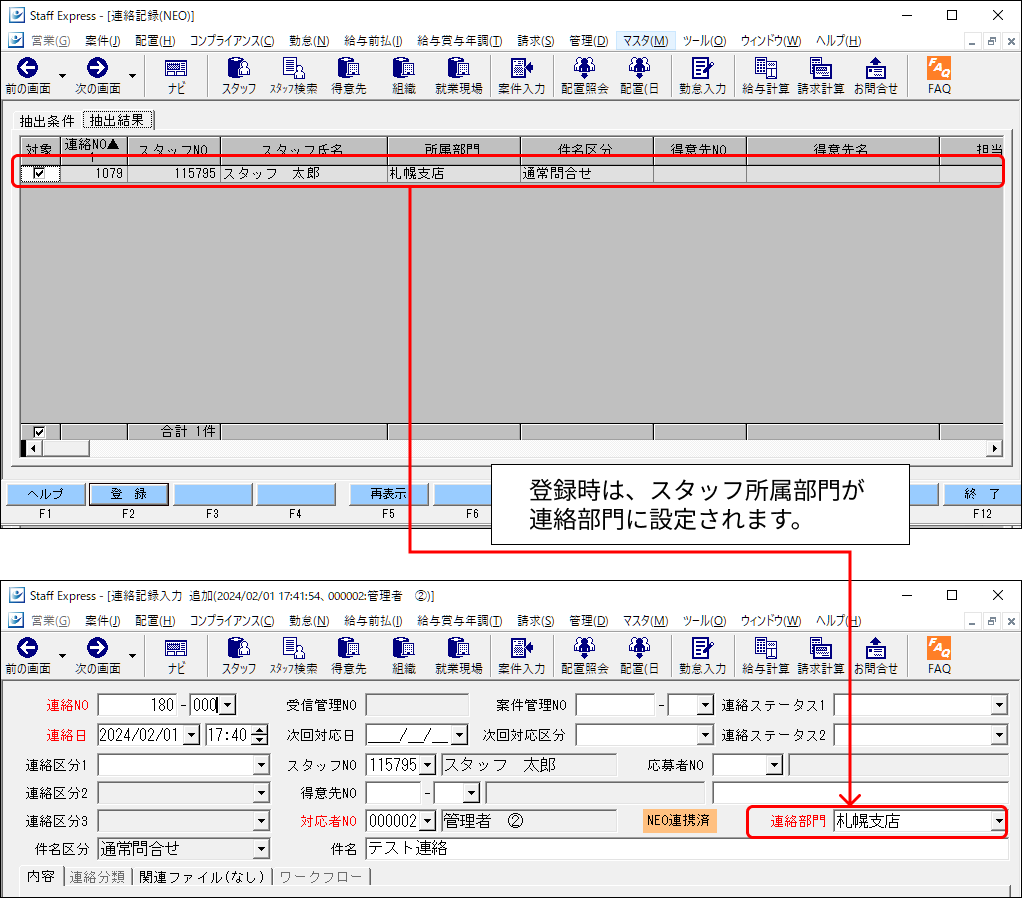The height and width of the screenshot is (898, 1022).
Task: Open お問合せ in 連絡記録(NEO) toolbar
Action: (875, 76)
